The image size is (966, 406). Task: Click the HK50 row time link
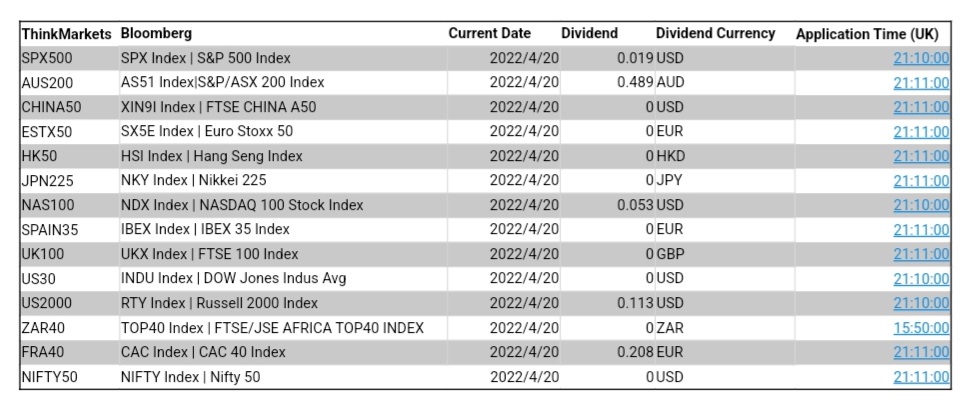click(921, 156)
